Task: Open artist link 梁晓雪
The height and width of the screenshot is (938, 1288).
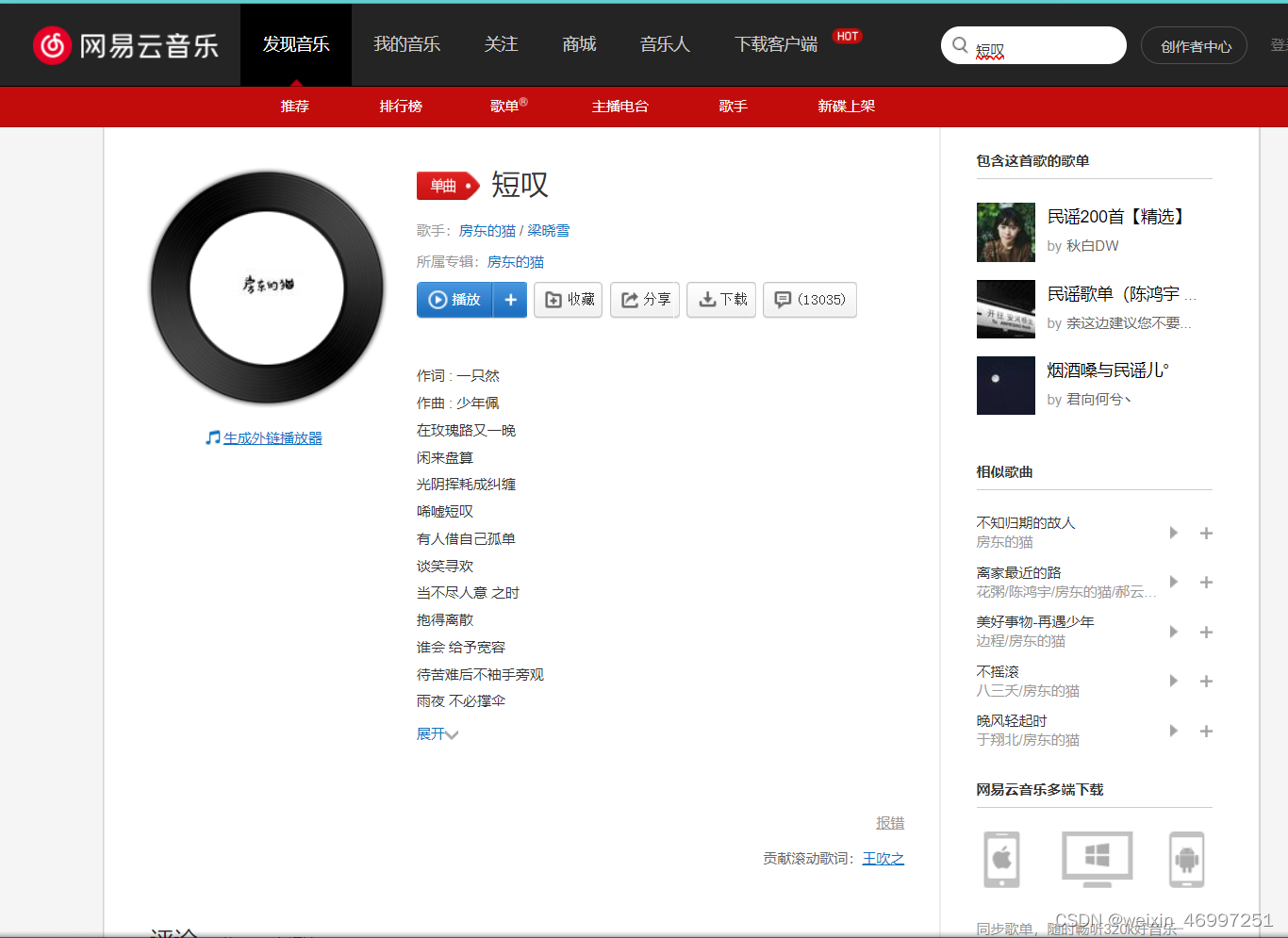Action: tap(549, 231)
